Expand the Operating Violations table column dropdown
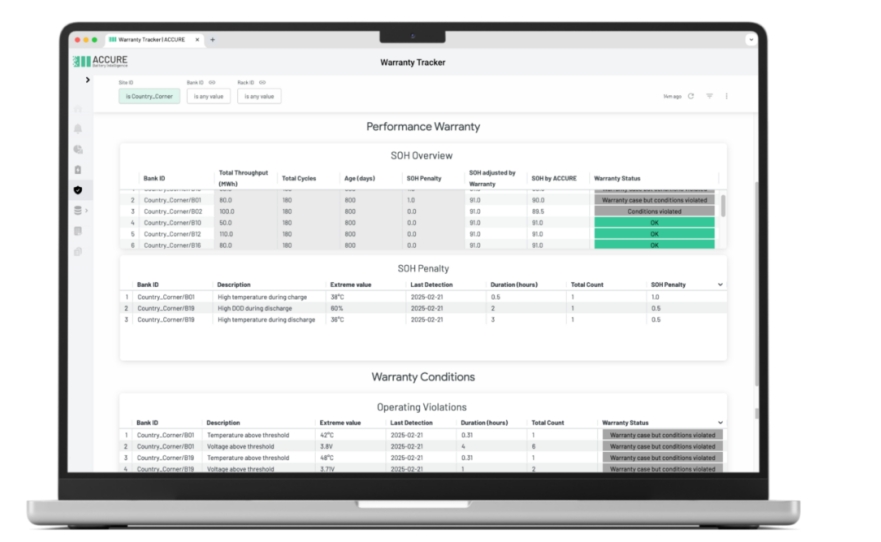Screen dimensions: 881x542 click(720, 423)
